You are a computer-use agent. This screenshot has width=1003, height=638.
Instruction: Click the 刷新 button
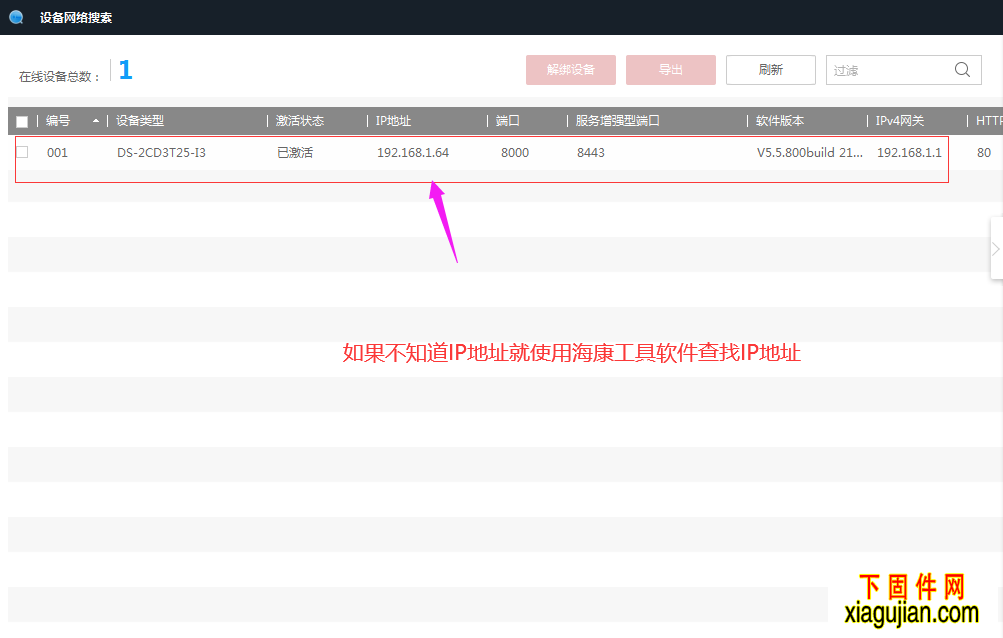tap(770, 70)
